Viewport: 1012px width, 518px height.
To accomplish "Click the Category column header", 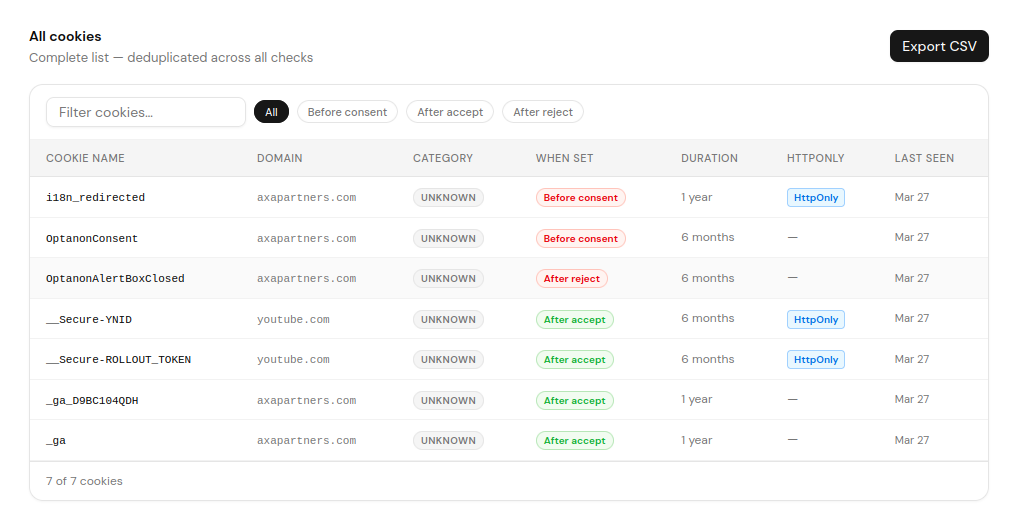I will coord(443,158).
